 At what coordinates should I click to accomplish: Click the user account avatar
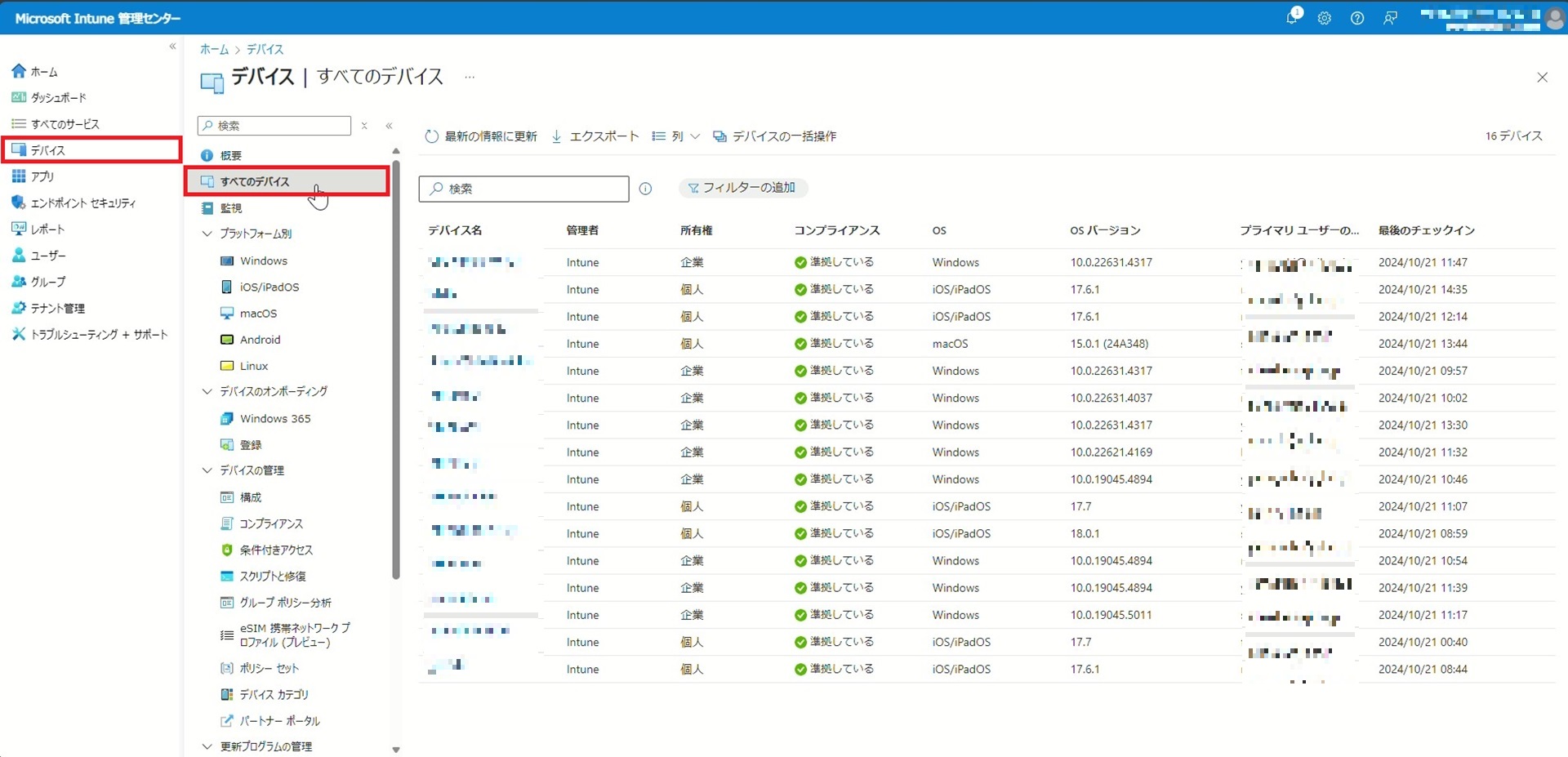tap(1555, 19)
